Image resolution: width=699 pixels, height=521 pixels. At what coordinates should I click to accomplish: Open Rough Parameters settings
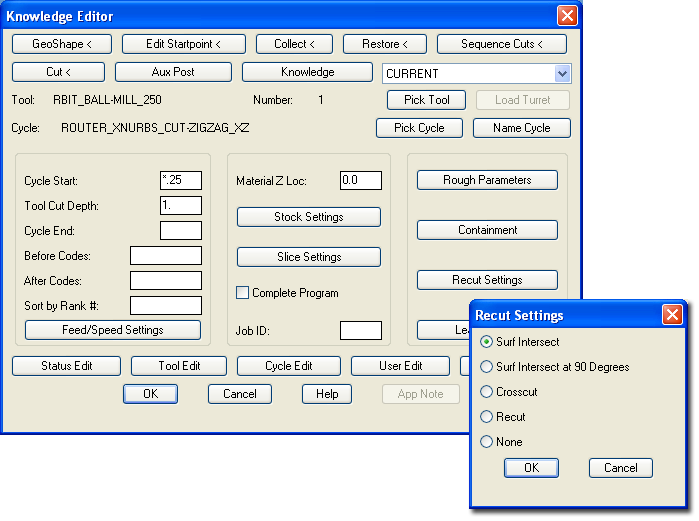coord(487,180)
